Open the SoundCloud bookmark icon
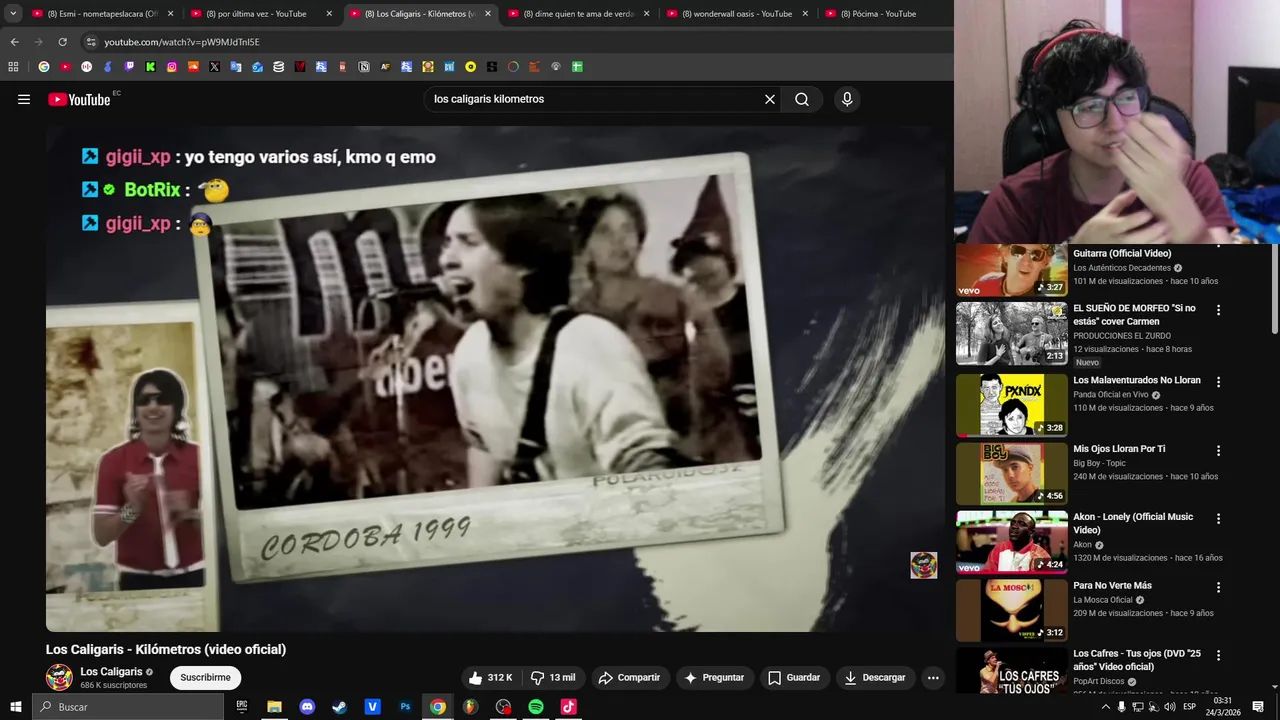 (x=193, y=67)
